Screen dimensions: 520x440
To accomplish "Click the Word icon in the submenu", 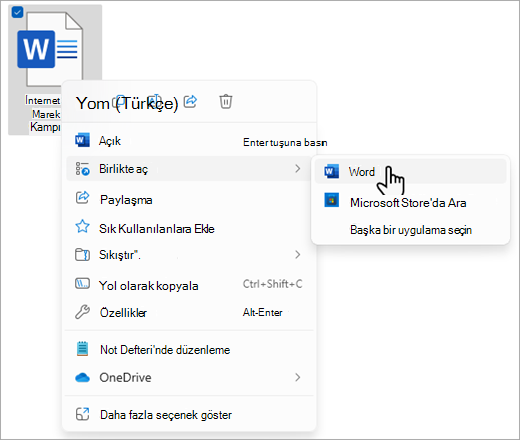I will [331, 171].
